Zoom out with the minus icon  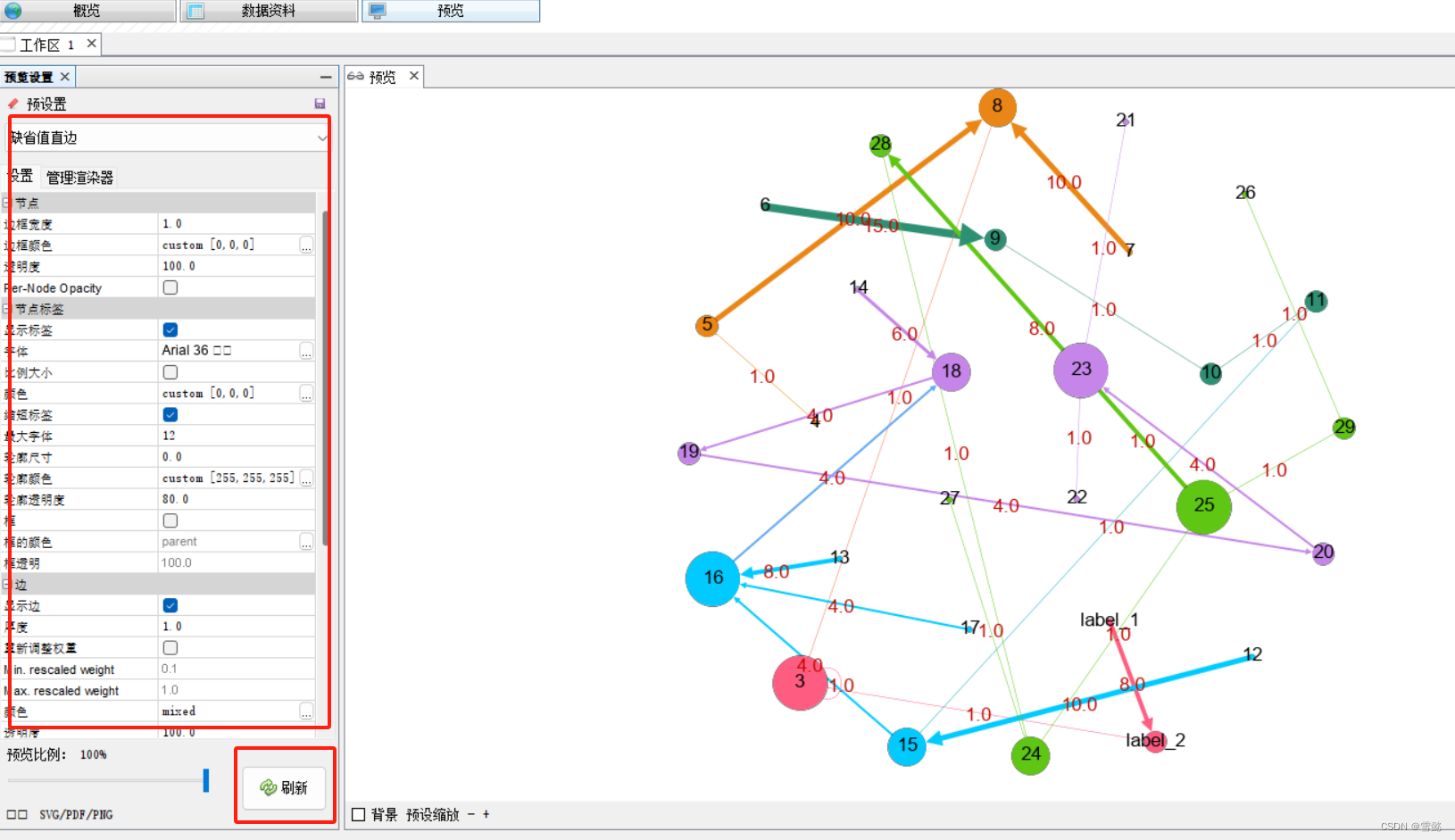pos(471,814)
